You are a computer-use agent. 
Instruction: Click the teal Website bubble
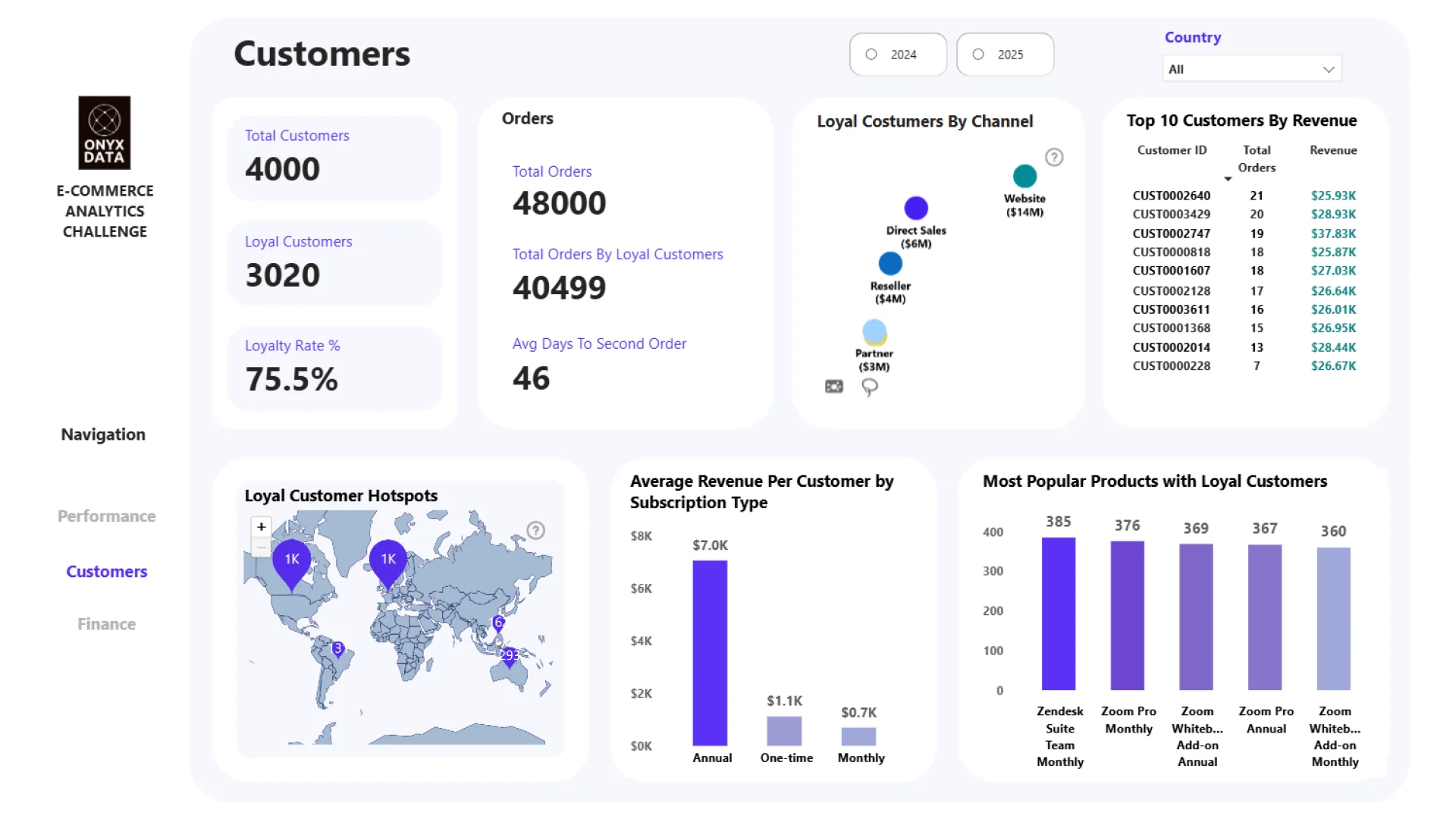[x=1025, y=176]
